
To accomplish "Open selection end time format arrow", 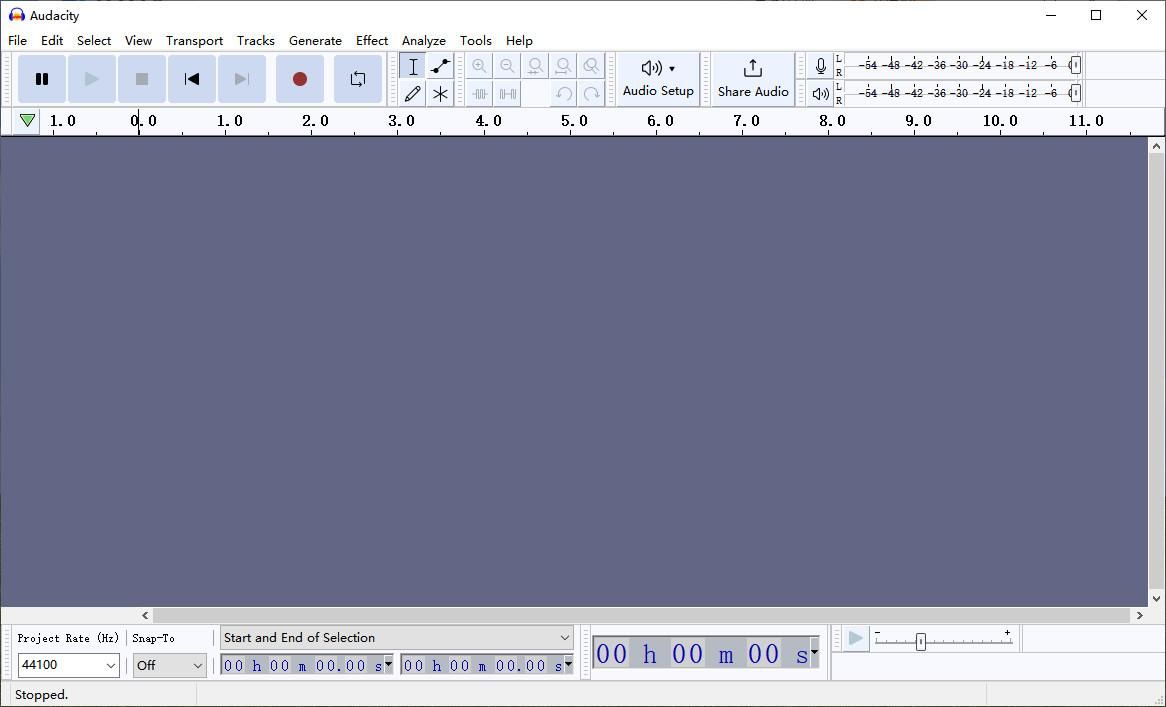I will [x=568, y=664].
